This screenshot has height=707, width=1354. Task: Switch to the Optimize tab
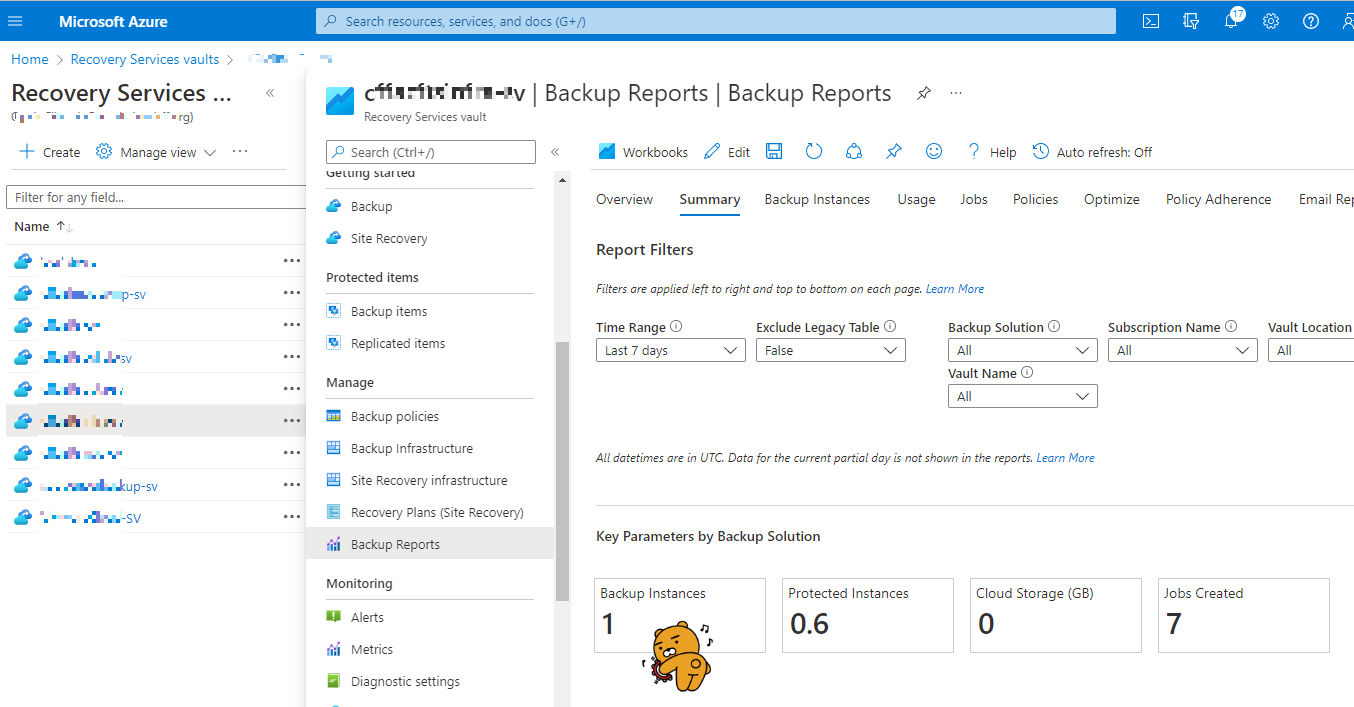click(x=1112, y=199)
